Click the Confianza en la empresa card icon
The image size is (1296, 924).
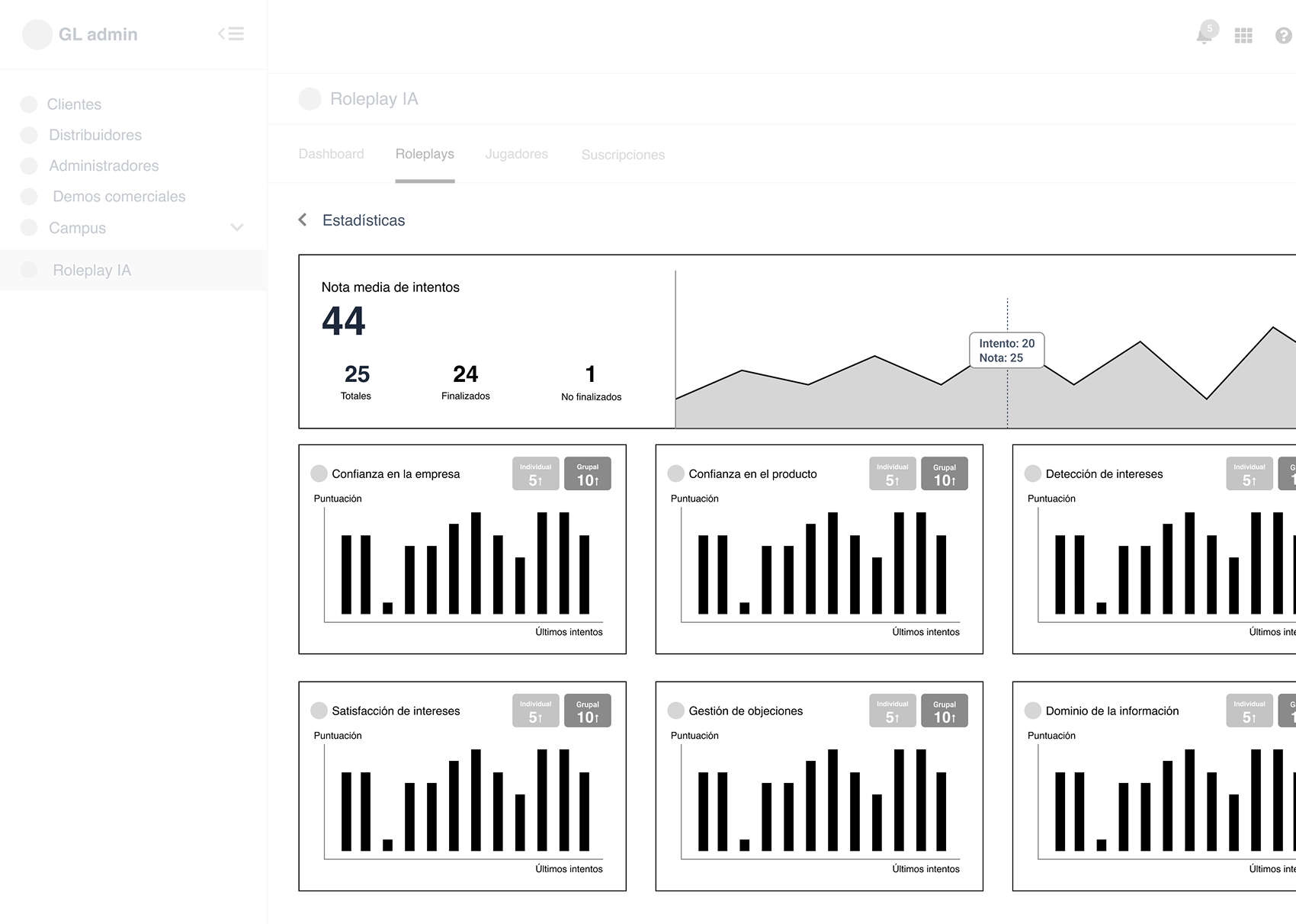tap(319, 473)
